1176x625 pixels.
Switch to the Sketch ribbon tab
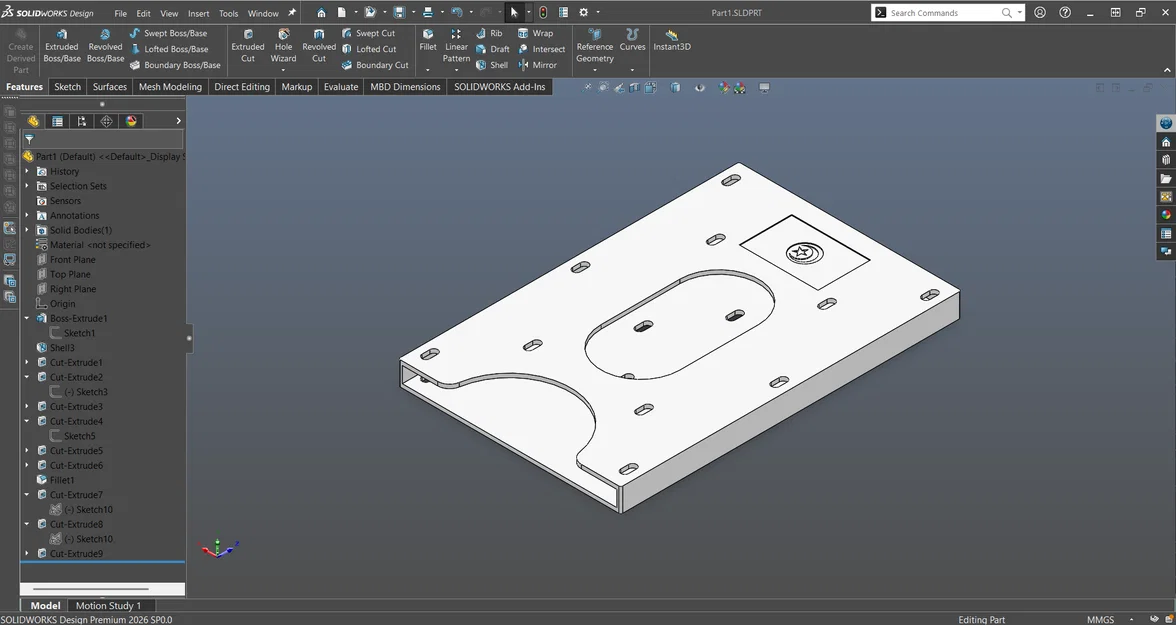click(67, 87)
